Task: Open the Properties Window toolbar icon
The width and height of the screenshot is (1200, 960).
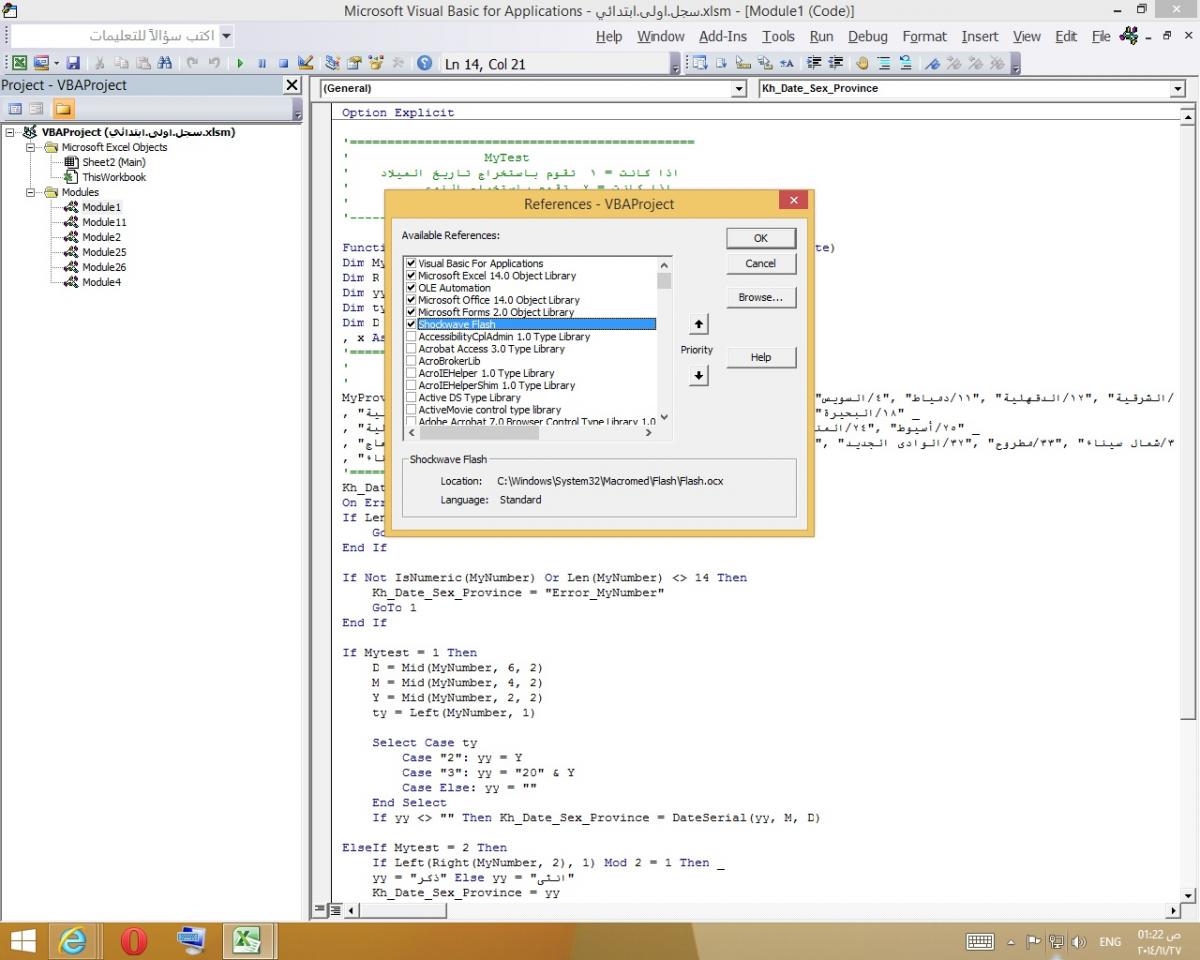Action: pos(352,63)
